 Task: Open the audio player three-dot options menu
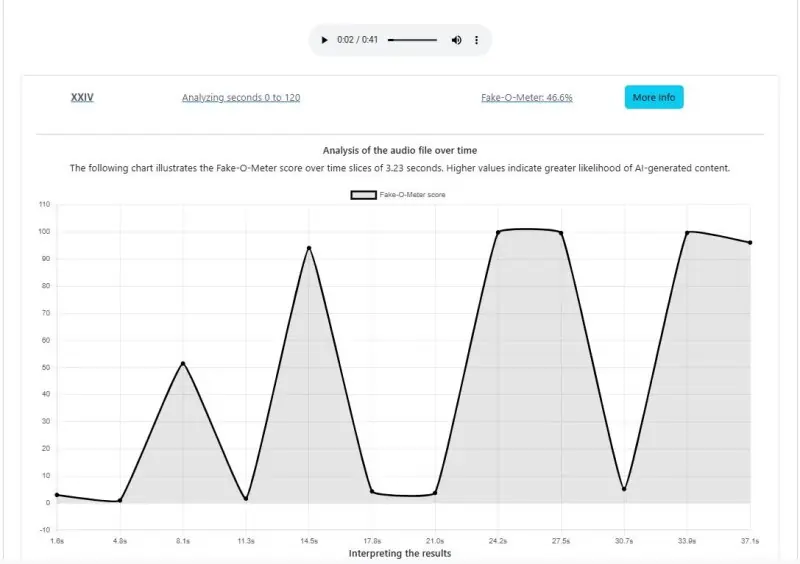coord(477,40)
